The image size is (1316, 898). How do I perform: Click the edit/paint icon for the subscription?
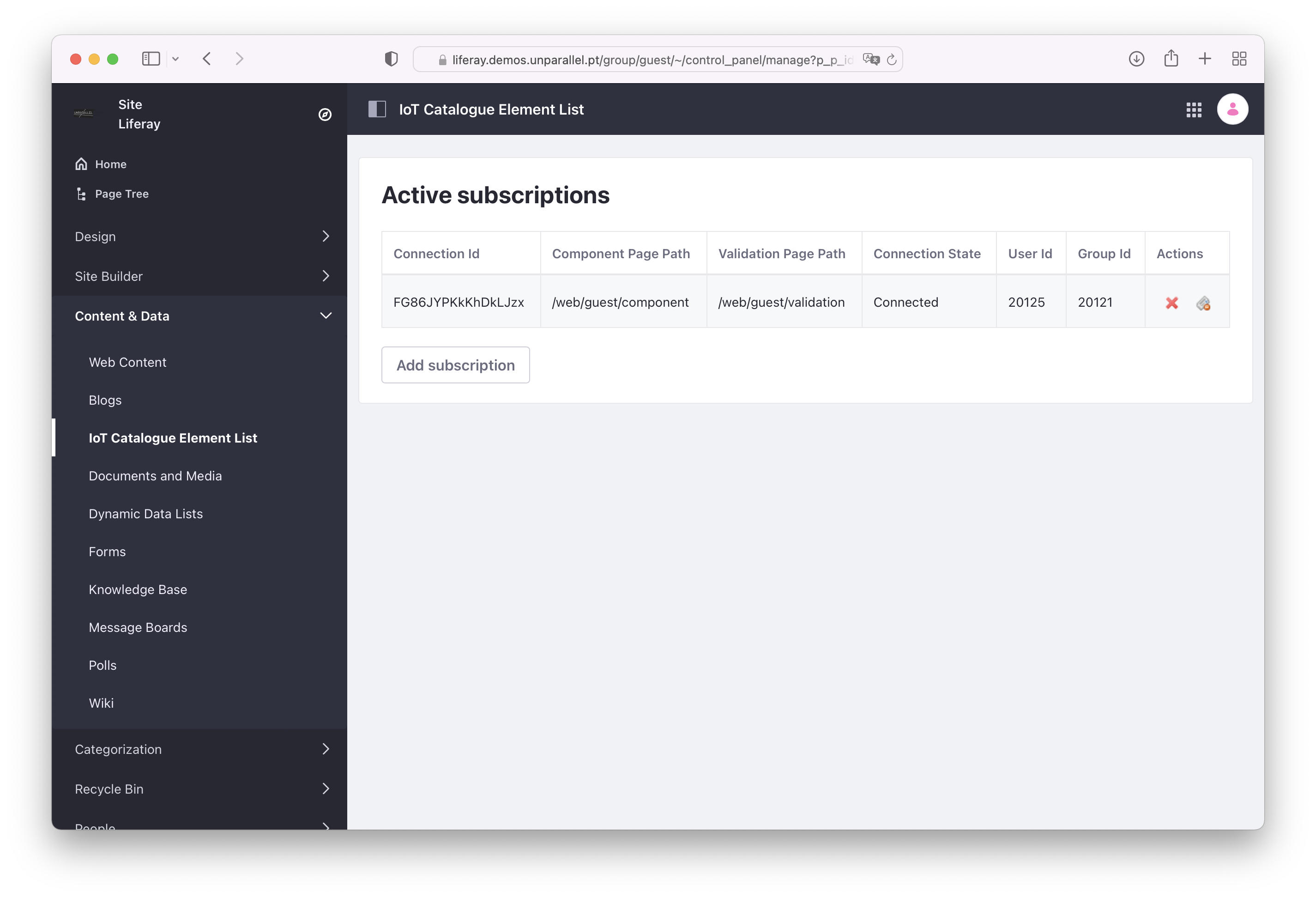click(x=1204, y=302)
